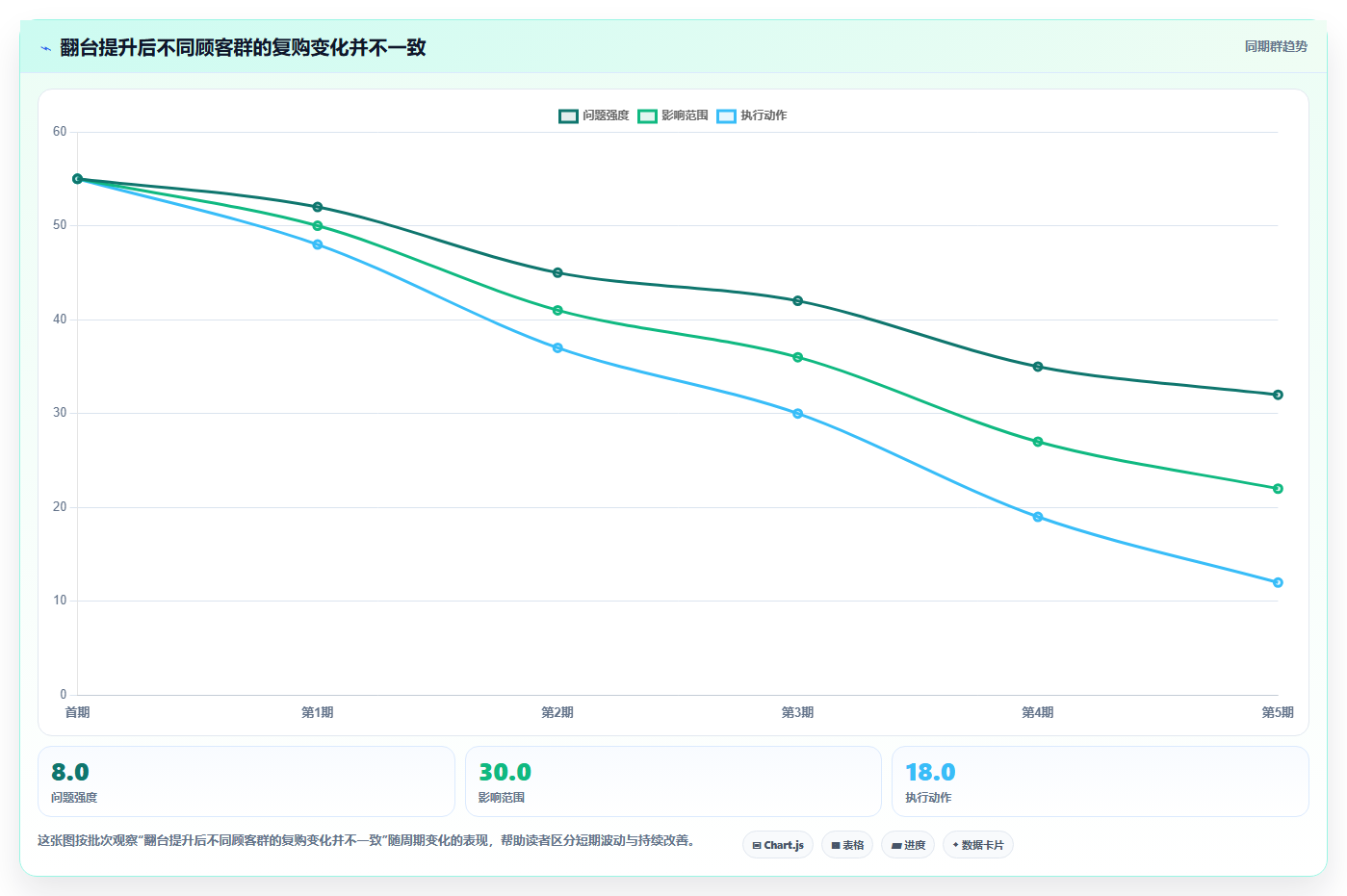Click 执行动作 data point at 第1期

pos(318,244)
